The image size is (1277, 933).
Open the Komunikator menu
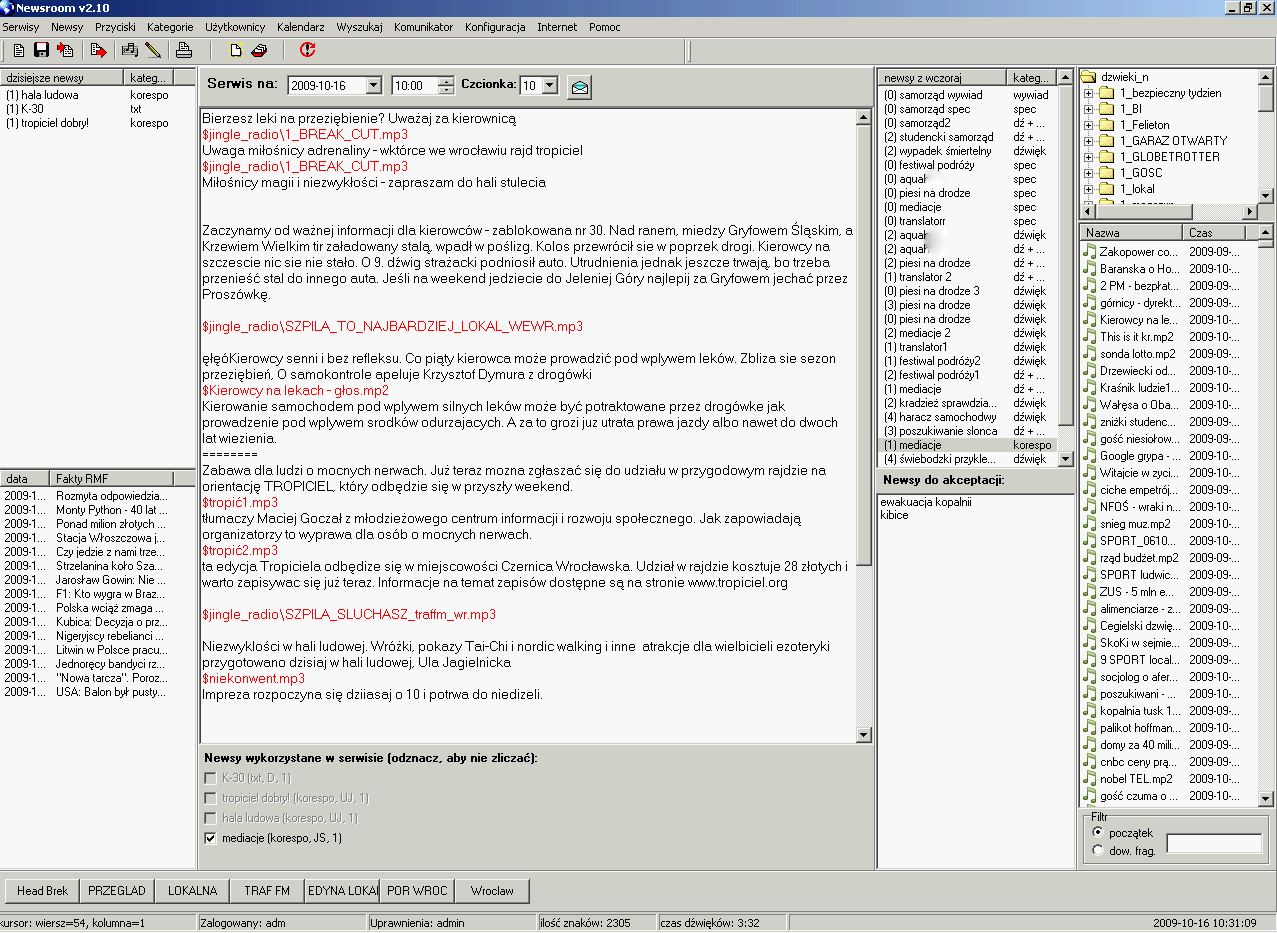click(423, 27)
